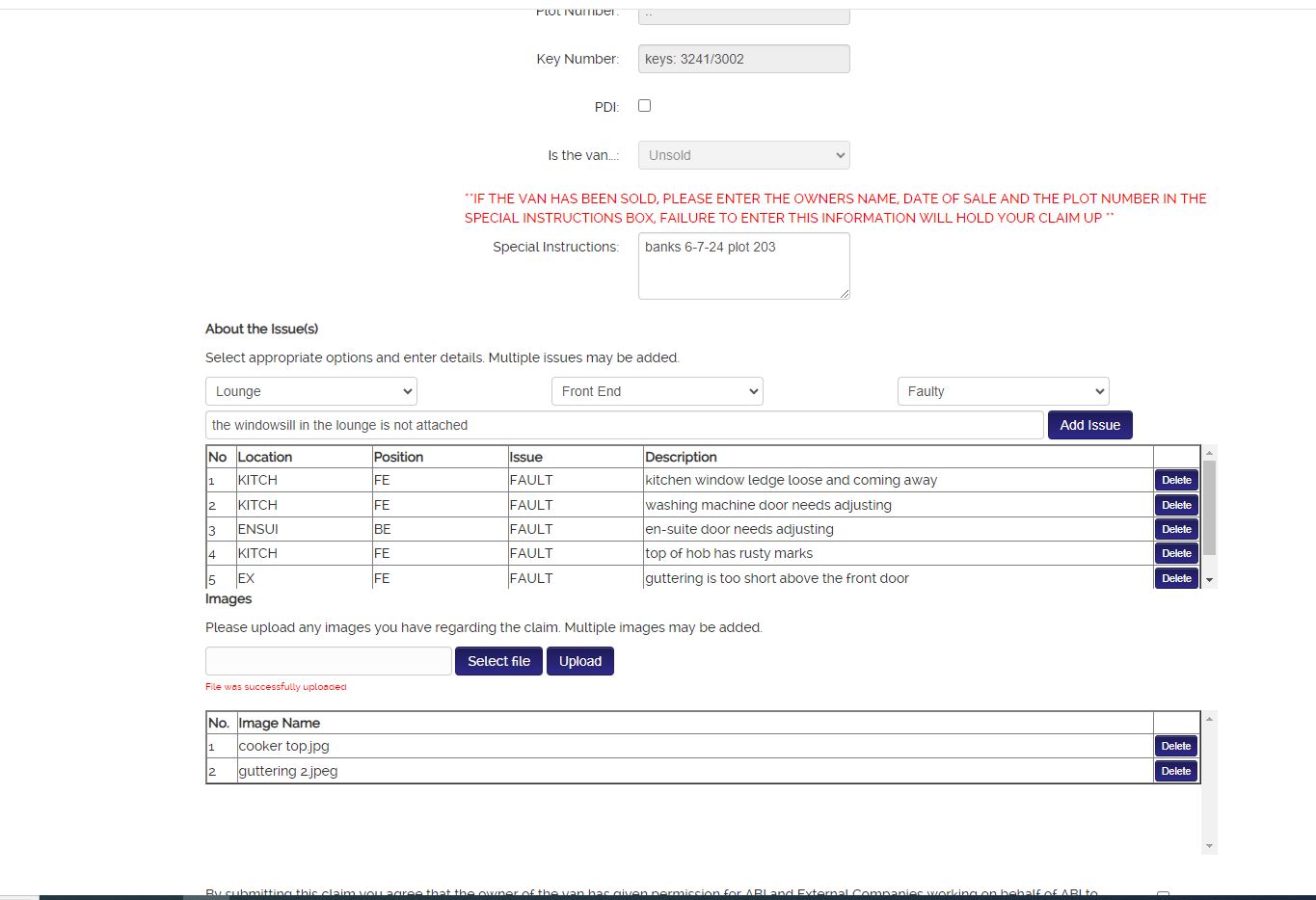The image size is (1316, 900).
Task: Click the image file path field
Action: 328,661
